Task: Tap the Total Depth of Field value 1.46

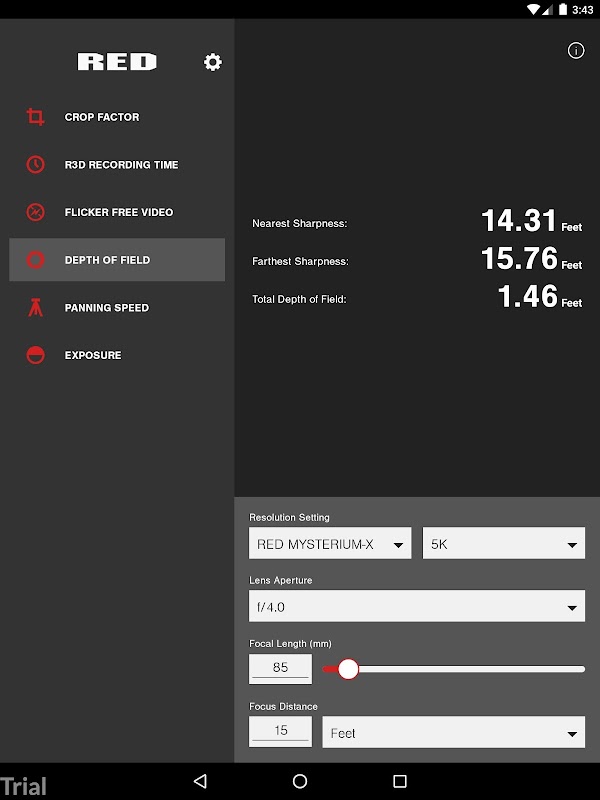Action: (x=528, y=296)
